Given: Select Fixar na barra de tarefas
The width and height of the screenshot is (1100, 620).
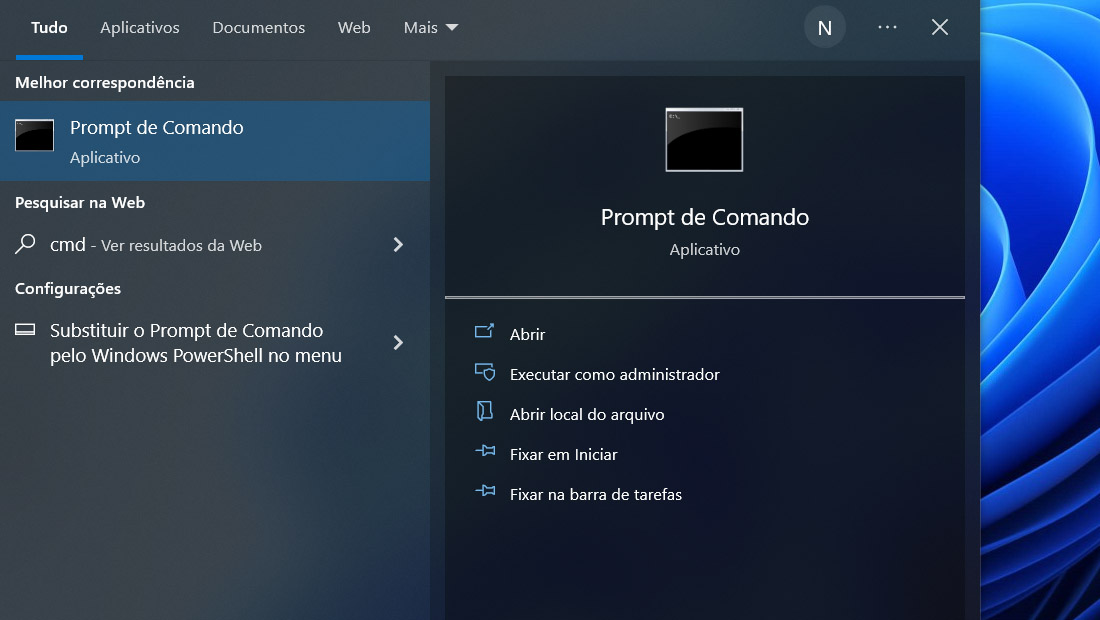Looking at the screenshot, I should tap(596, 494).
